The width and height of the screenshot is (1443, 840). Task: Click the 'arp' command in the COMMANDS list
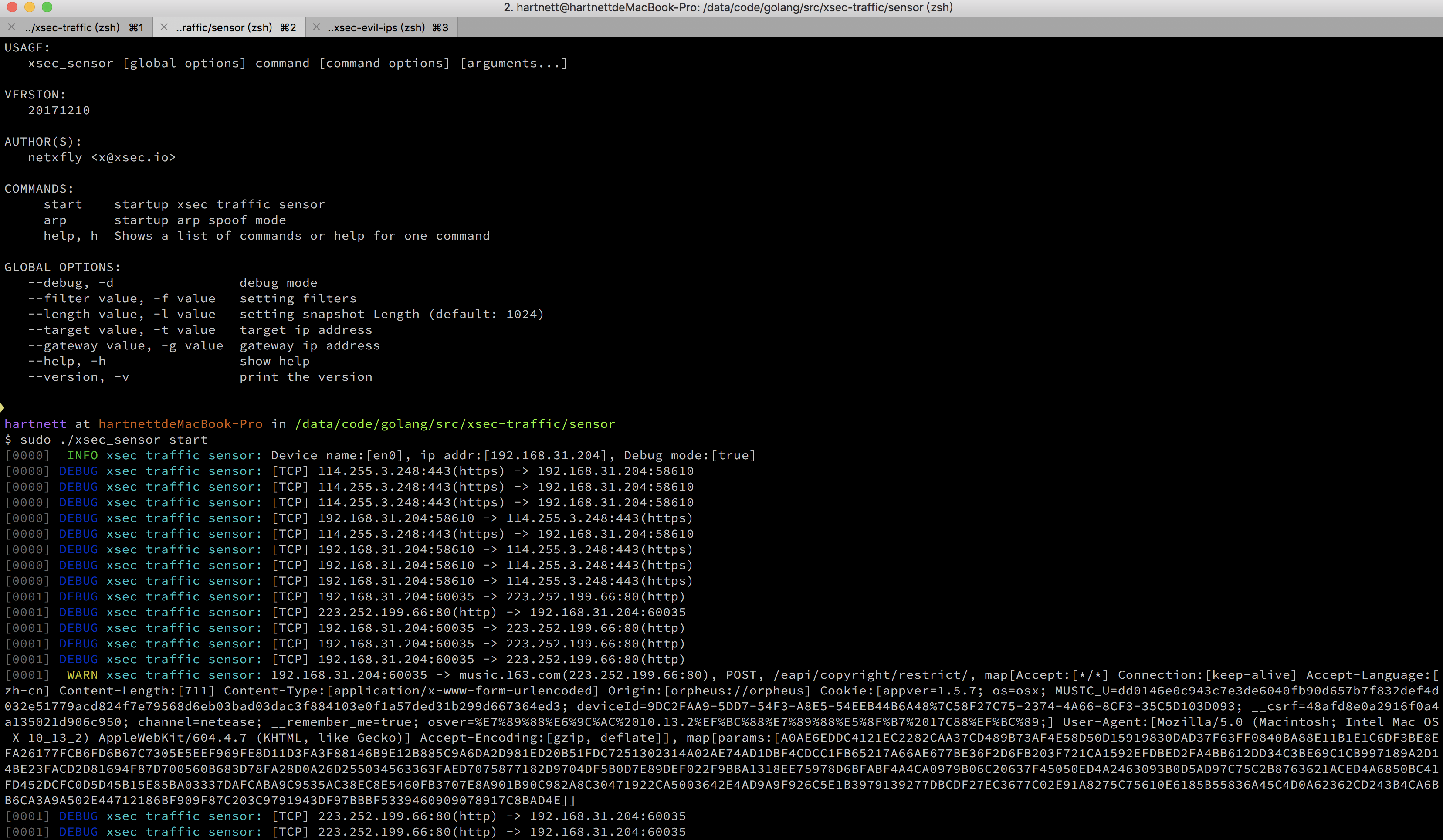(x=55, y=220)
